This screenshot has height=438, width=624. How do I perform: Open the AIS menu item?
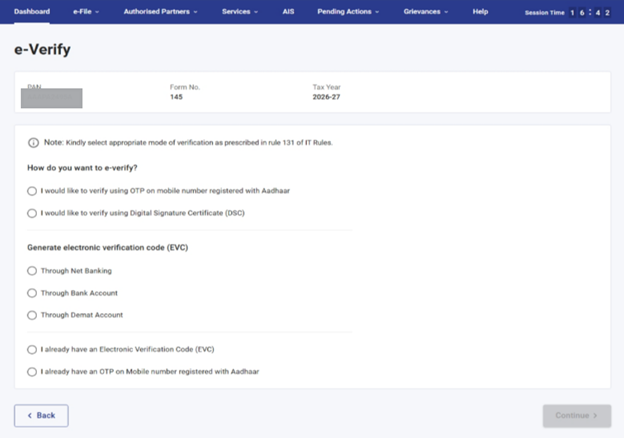[288, 12]
